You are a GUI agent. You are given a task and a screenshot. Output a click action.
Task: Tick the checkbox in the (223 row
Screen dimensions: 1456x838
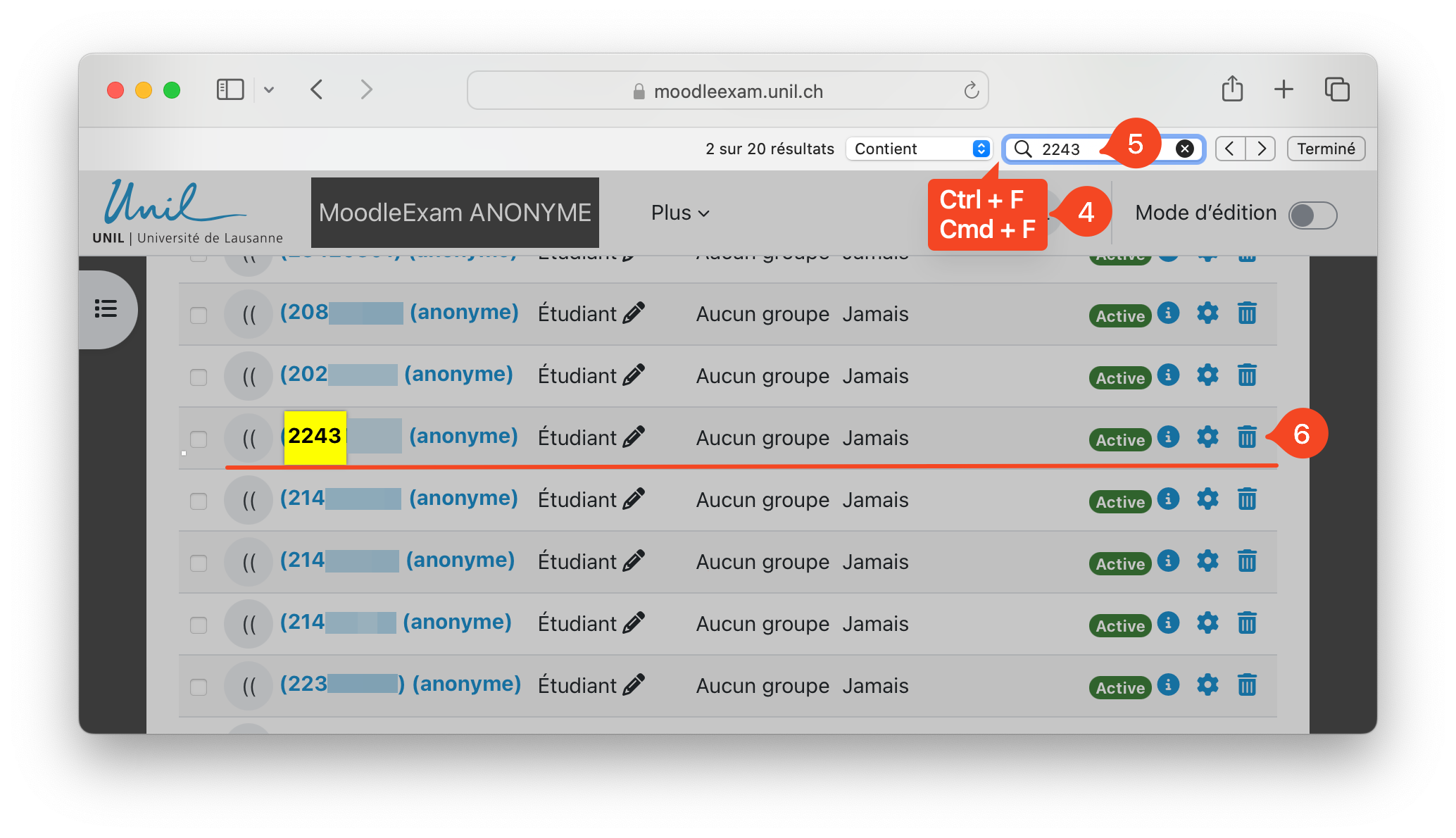(199, 687)
